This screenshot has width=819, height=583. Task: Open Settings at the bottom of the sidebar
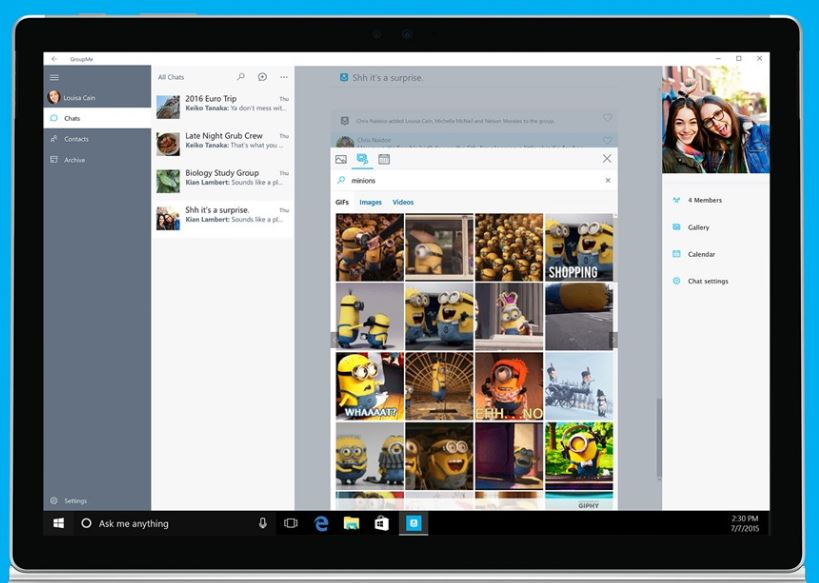pos(97,500)
